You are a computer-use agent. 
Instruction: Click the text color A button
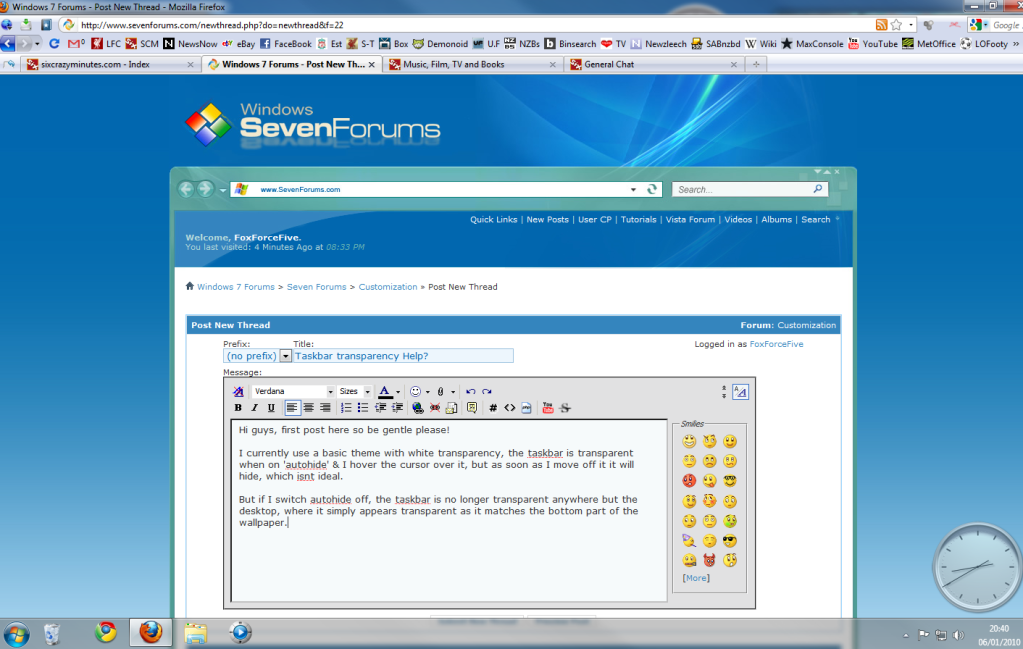(385, 391)
